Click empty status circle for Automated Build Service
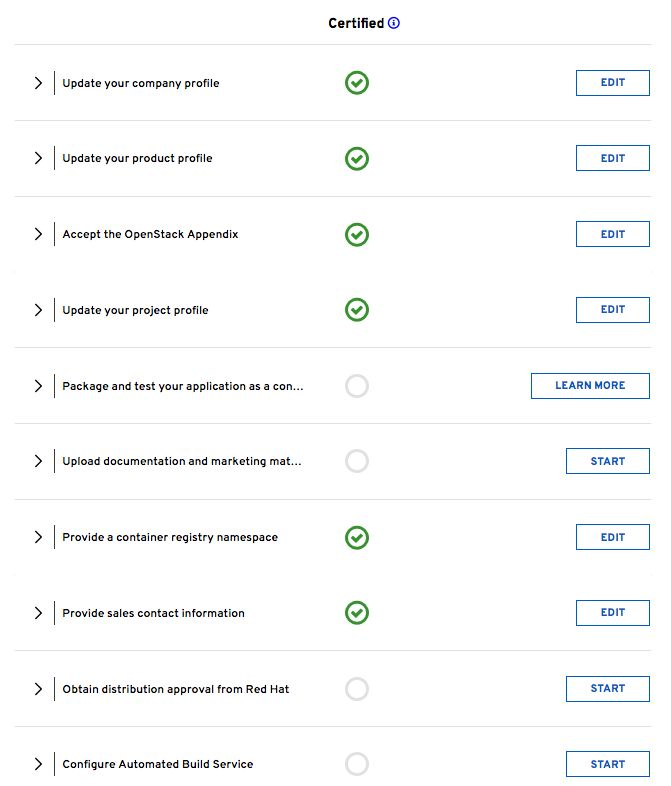The image size is (671, 786). 357,764
